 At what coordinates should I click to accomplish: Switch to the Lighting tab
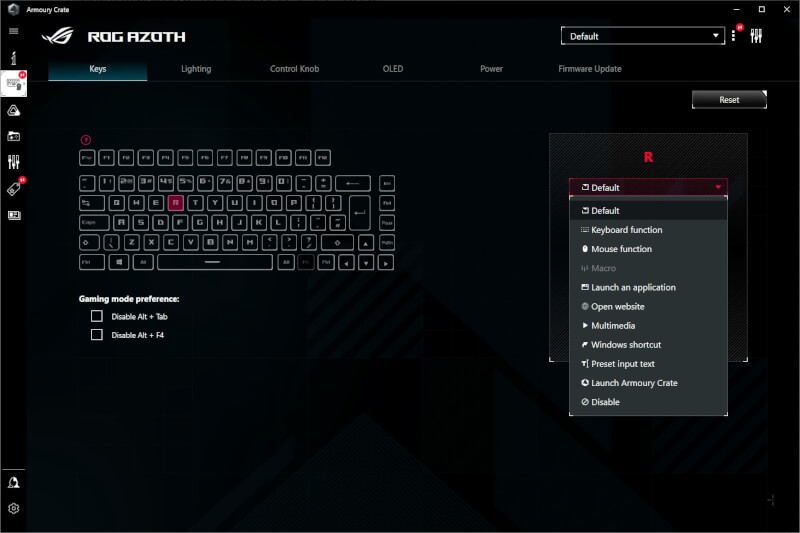point(196,69)
